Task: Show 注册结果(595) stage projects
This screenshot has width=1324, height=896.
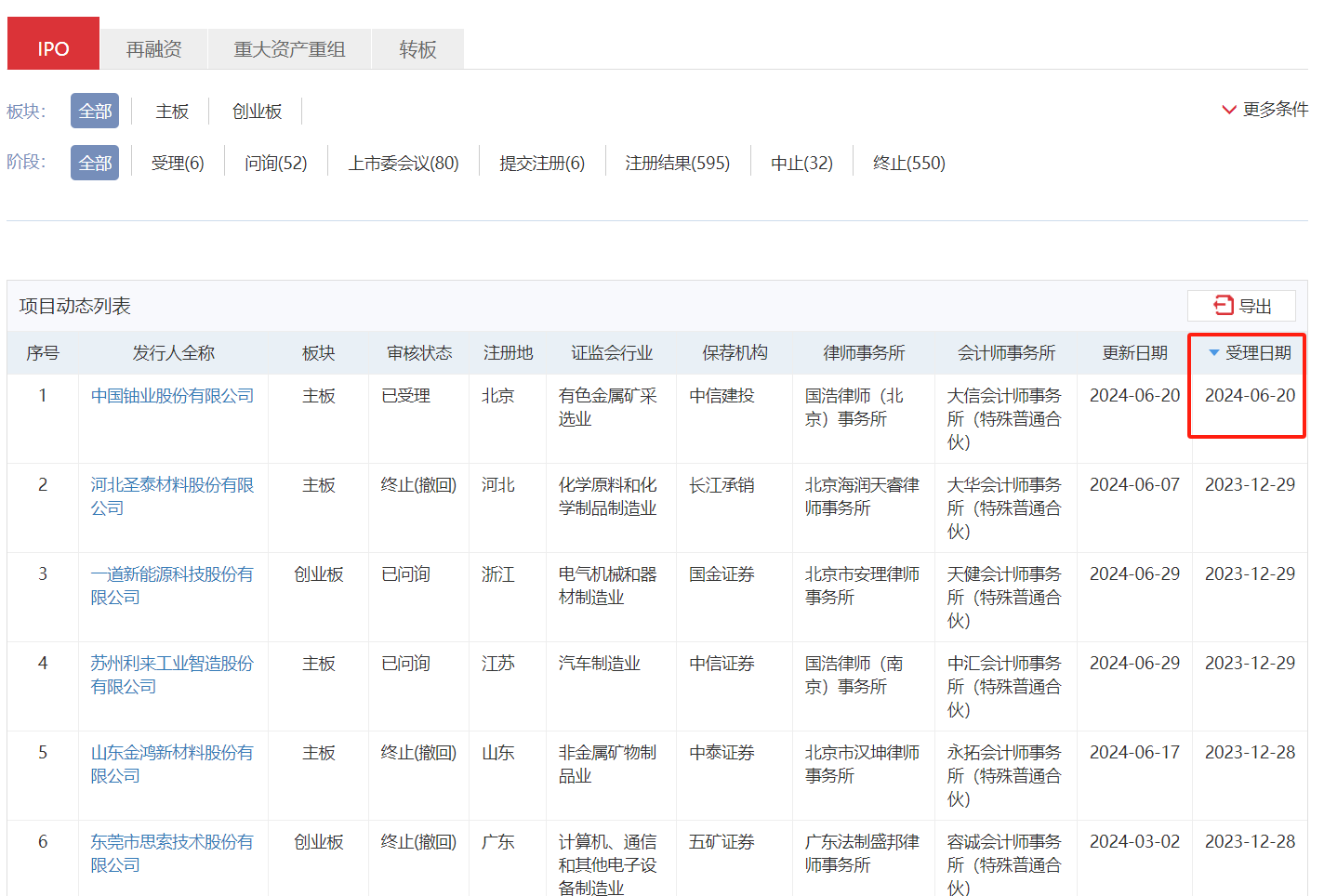Action: tap(677, 164)
